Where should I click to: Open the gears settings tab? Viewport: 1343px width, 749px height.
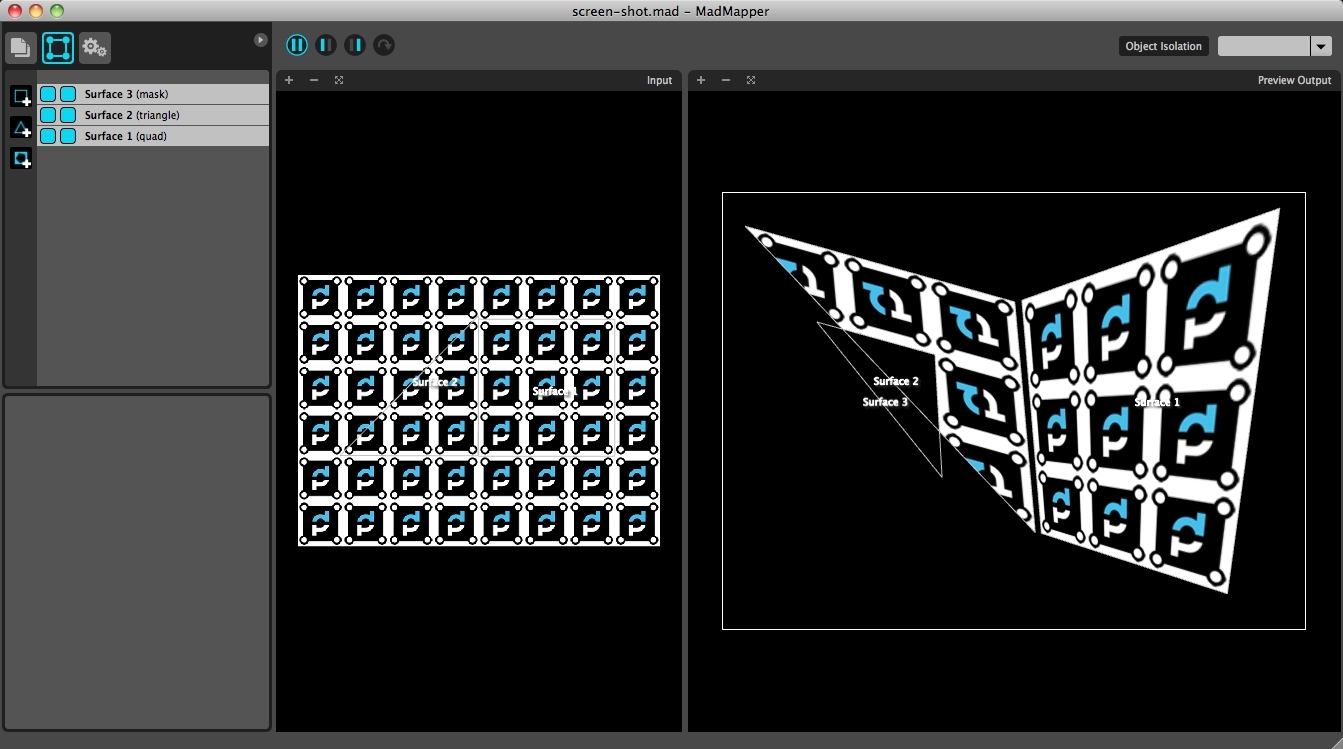(x=95, y=47)
